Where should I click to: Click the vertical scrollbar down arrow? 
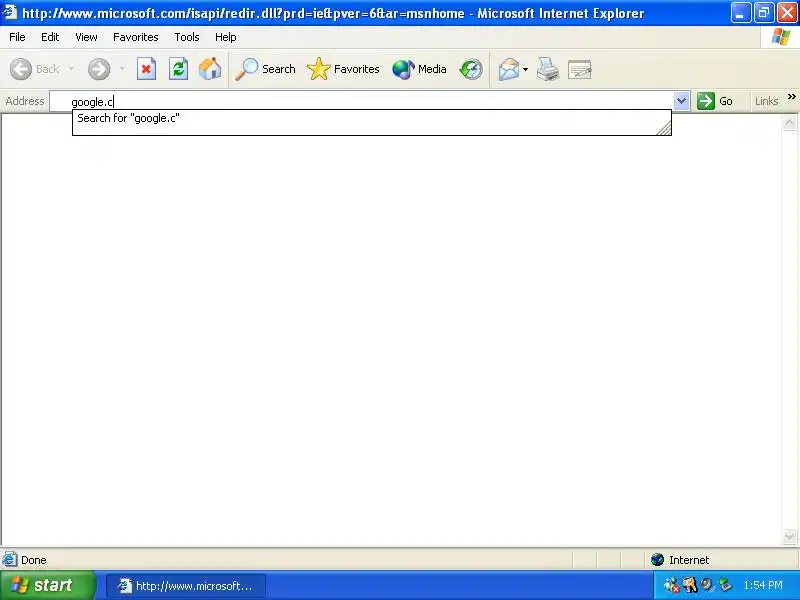(x=789, y=536)
